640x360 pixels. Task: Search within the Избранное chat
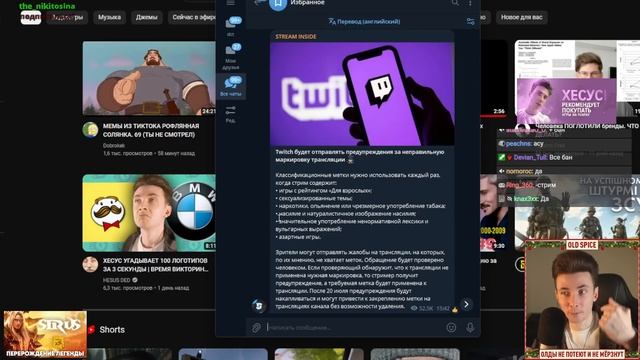455,3
